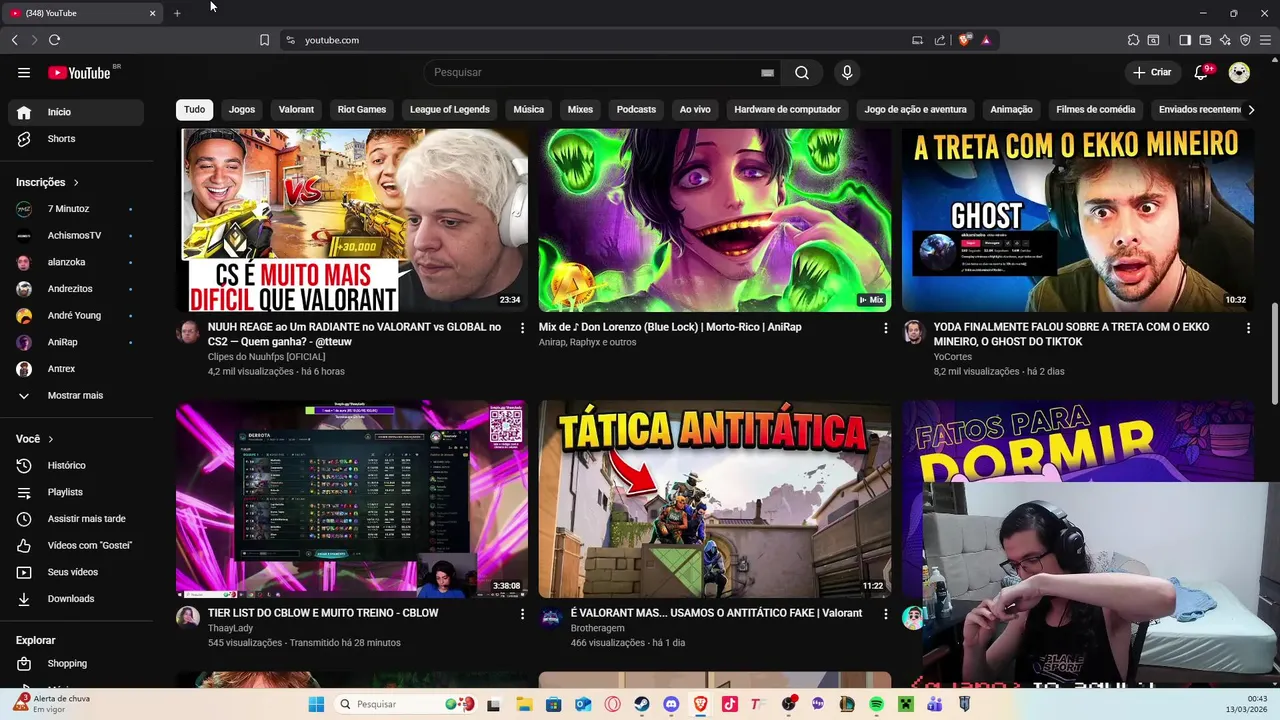Open the YoCortes channel link

(952, 357)
